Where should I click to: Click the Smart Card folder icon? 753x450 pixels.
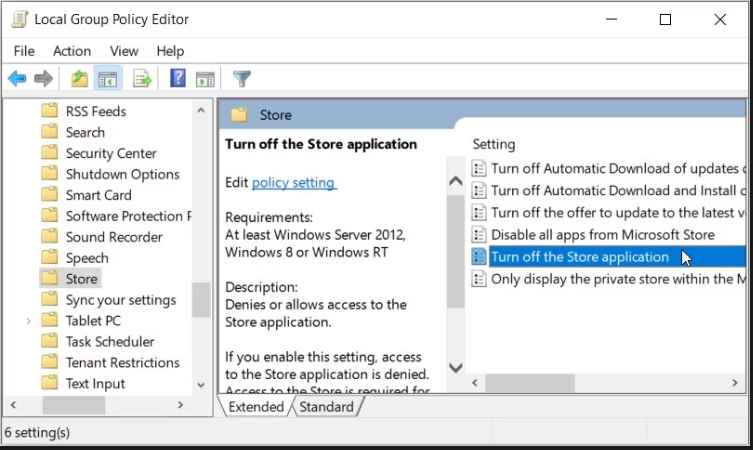pyautogui.click(x=49, y=194)
